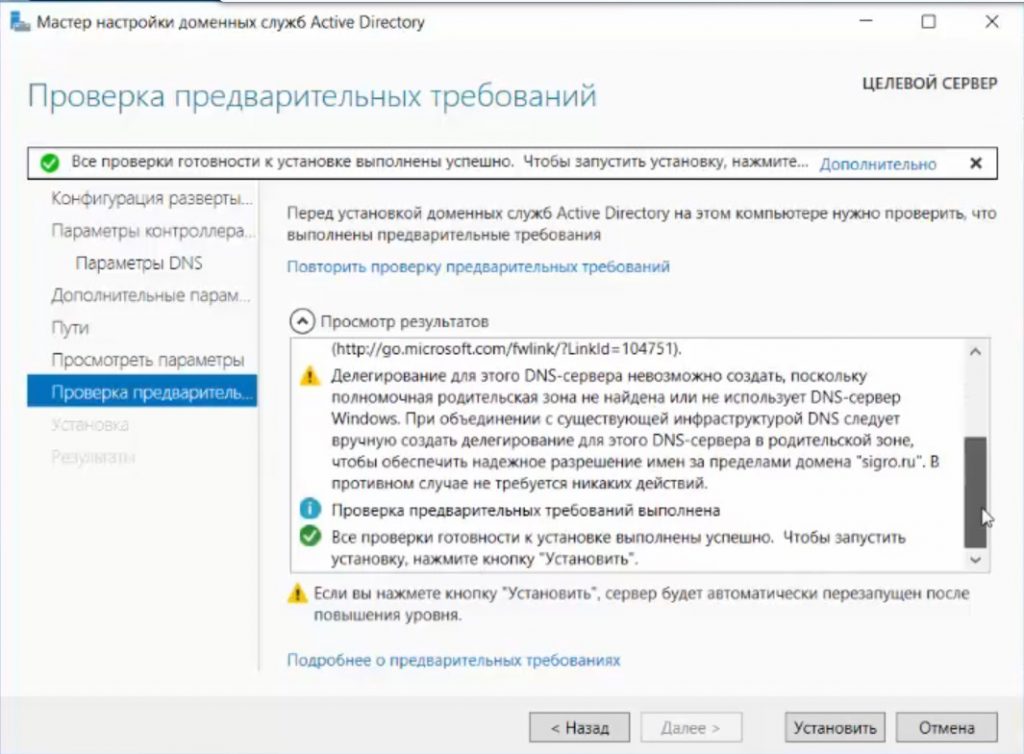
Task: Go to Пути step in sidebar
Action: 70,328
